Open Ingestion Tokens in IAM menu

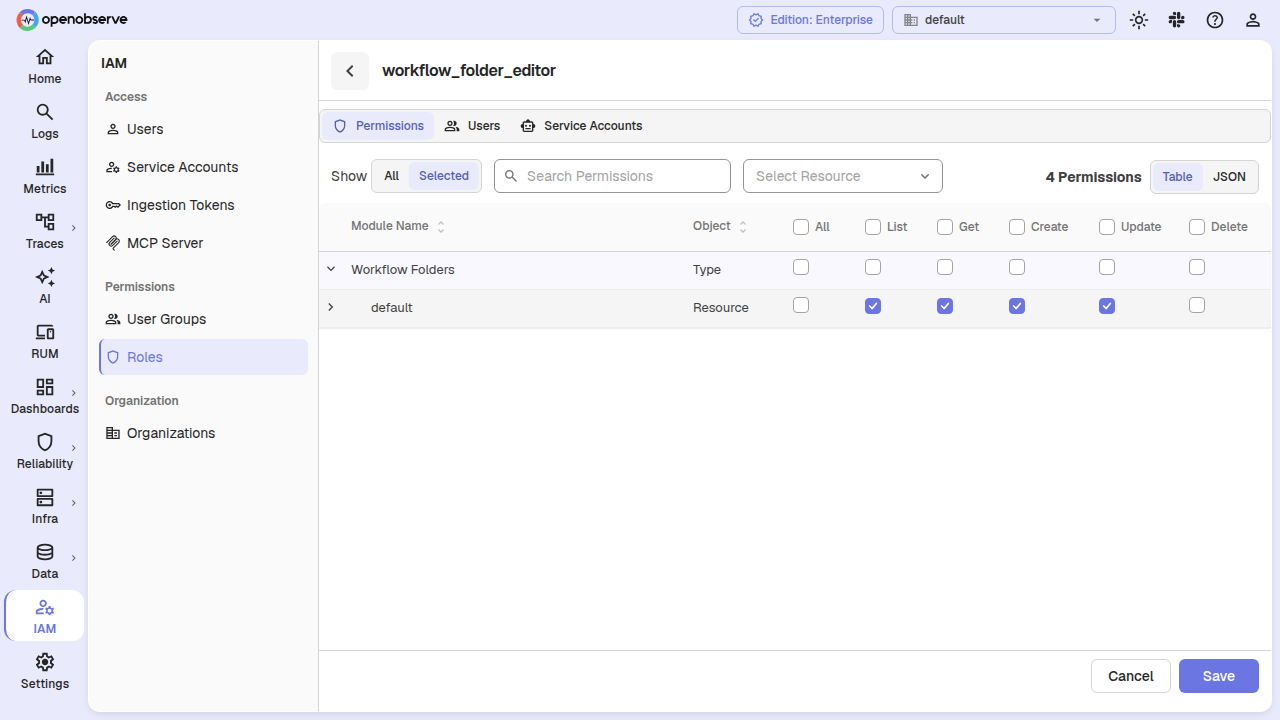(203, 205)
